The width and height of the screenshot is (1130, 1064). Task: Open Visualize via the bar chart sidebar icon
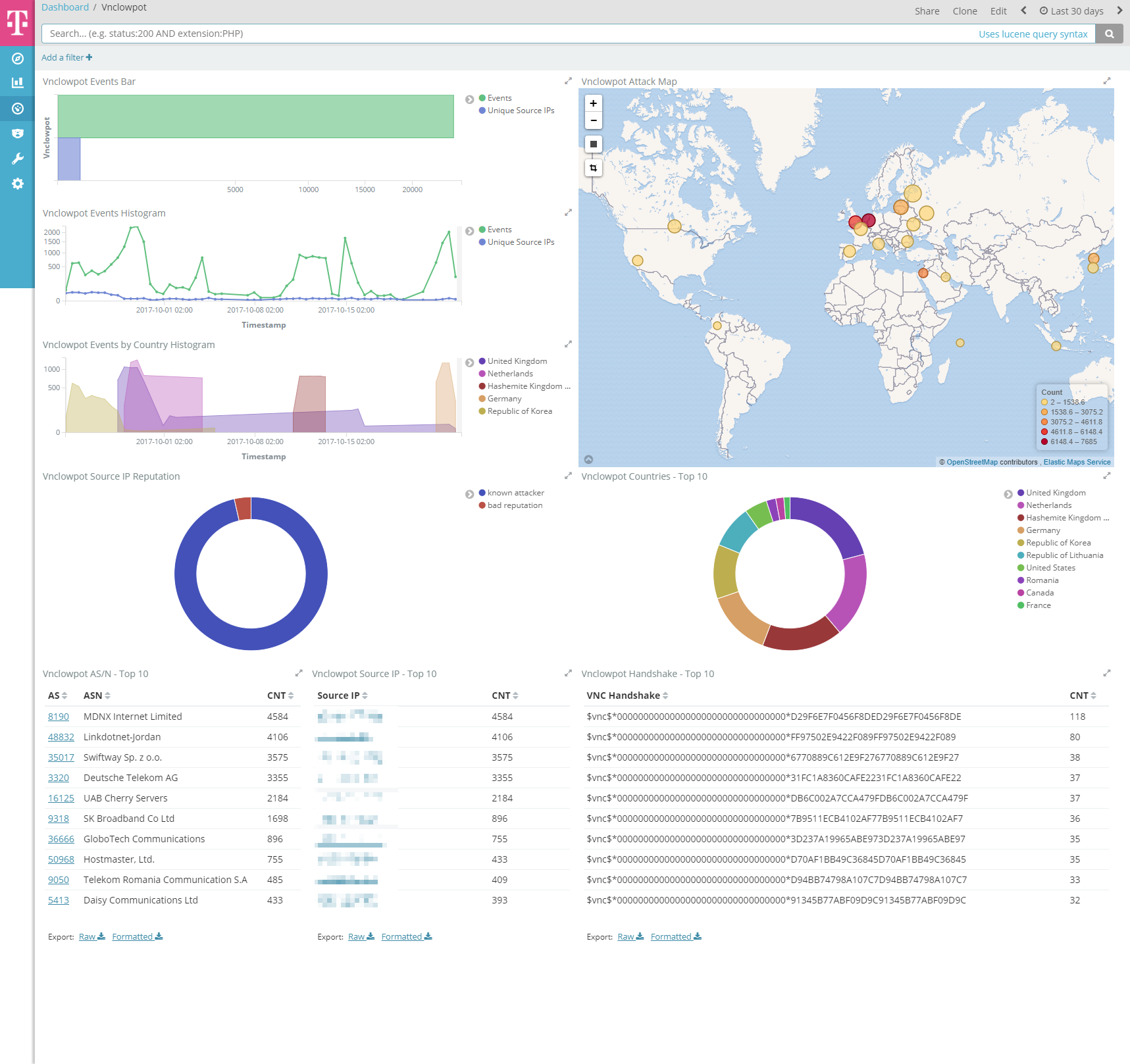[18, 83]
